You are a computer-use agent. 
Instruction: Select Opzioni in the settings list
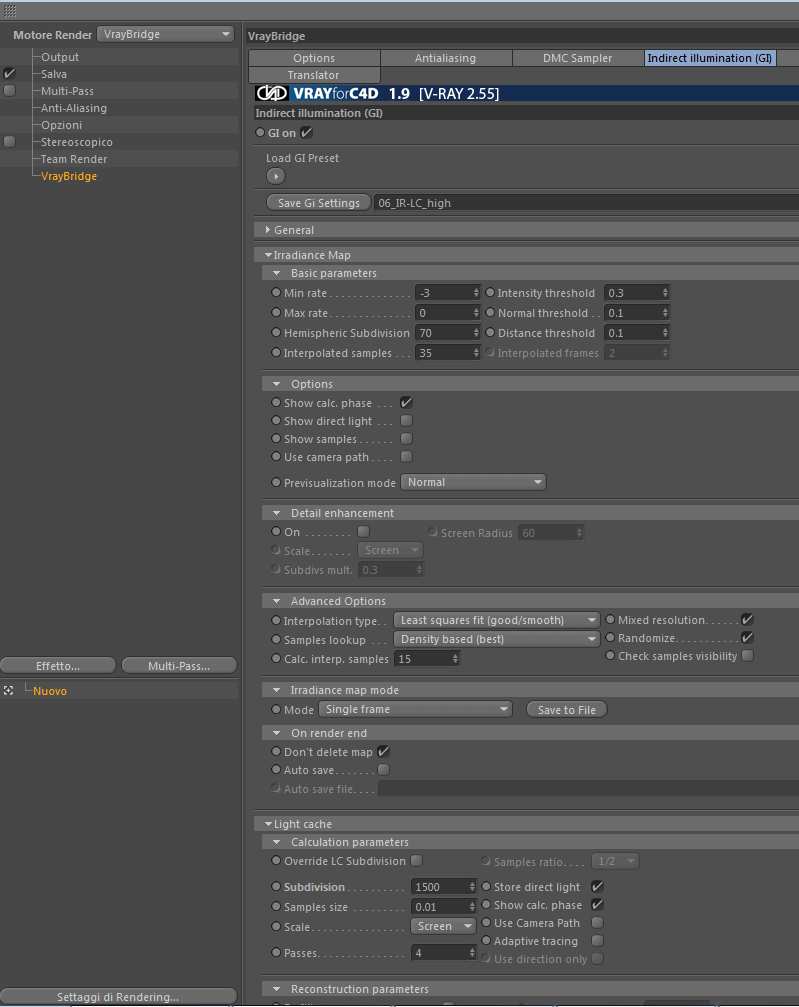click(x=62, y=125)
